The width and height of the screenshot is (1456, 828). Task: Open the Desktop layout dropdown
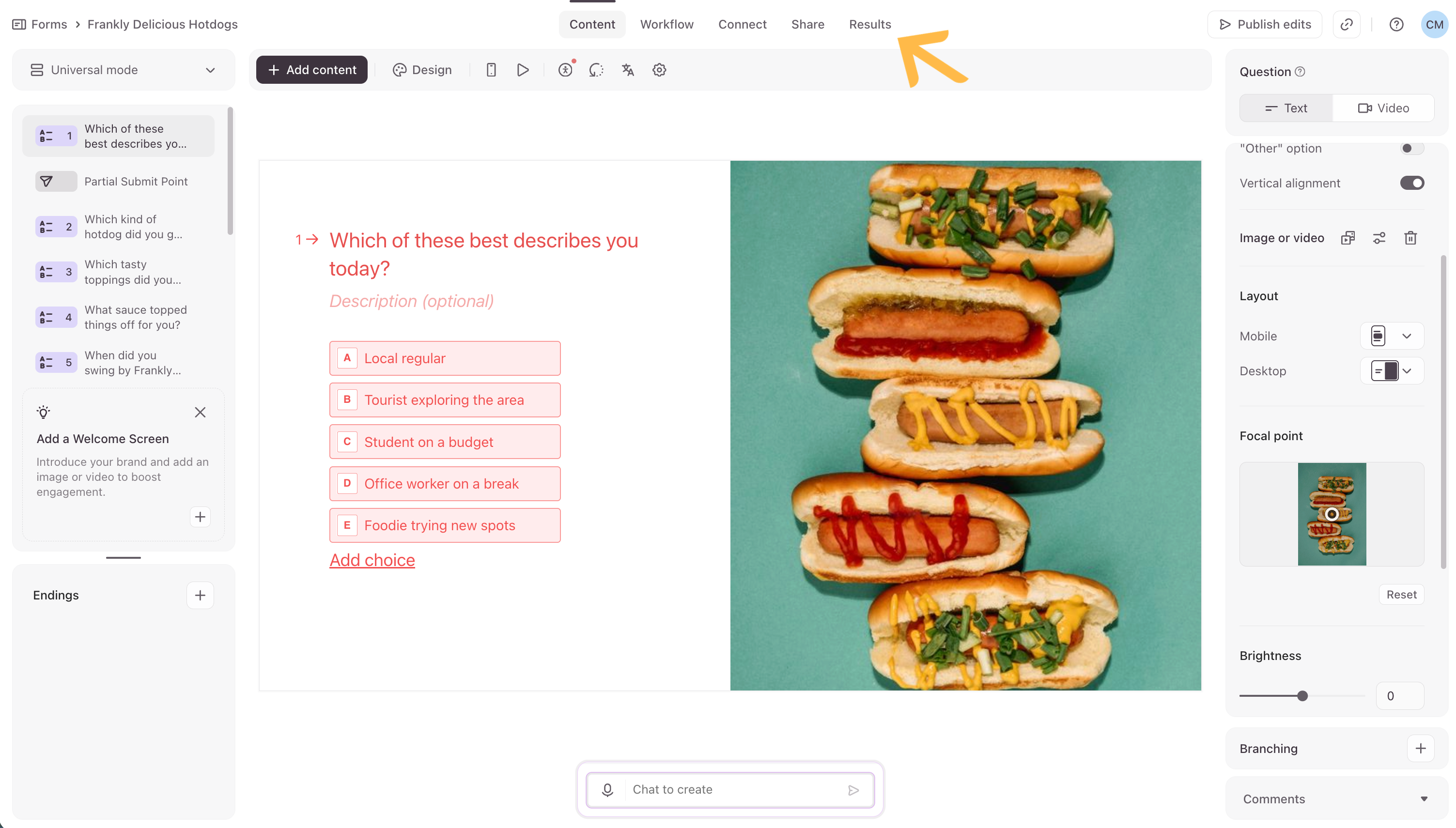tap(1391, 371)
